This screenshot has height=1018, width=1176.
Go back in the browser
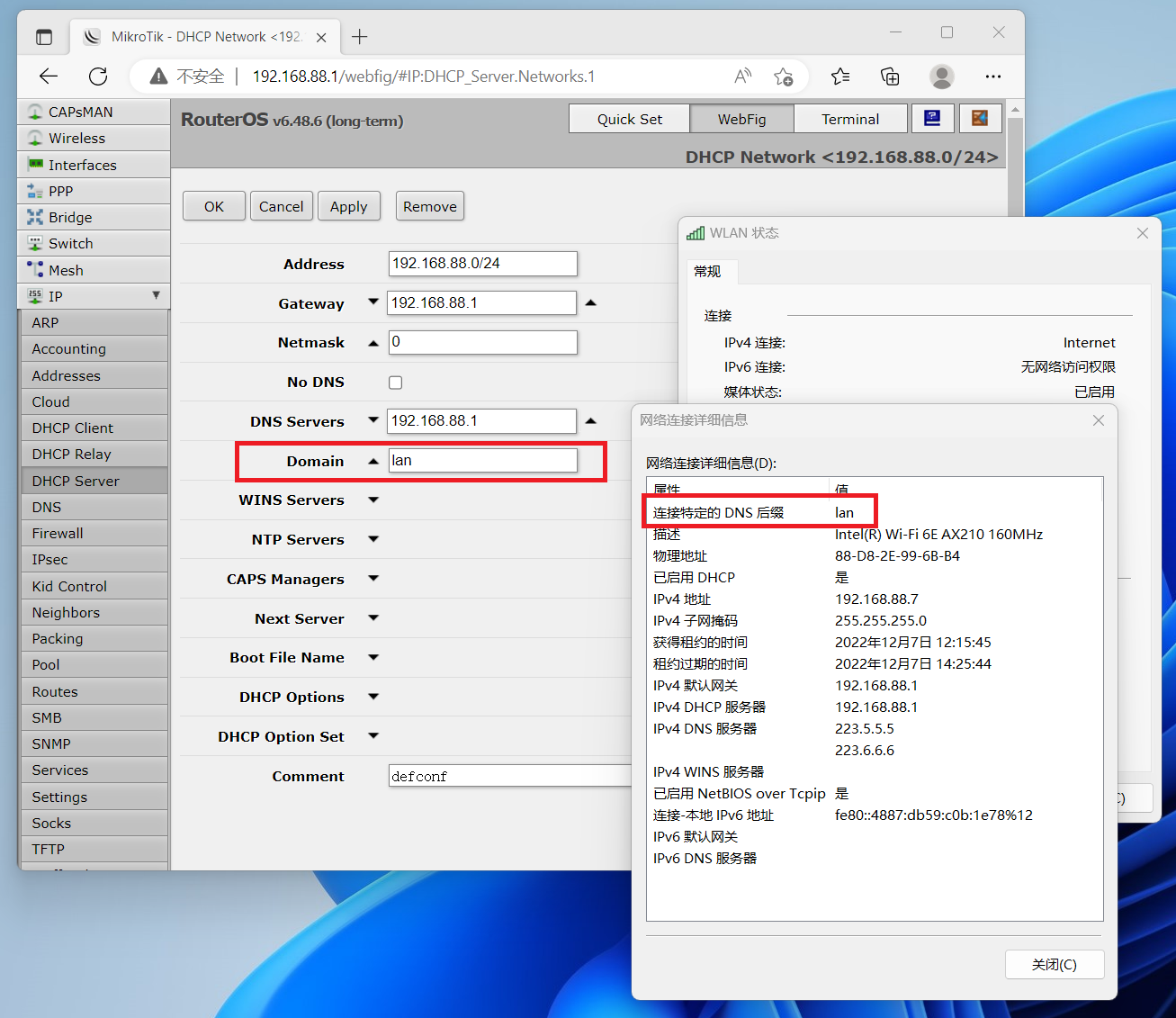[49, 77]
